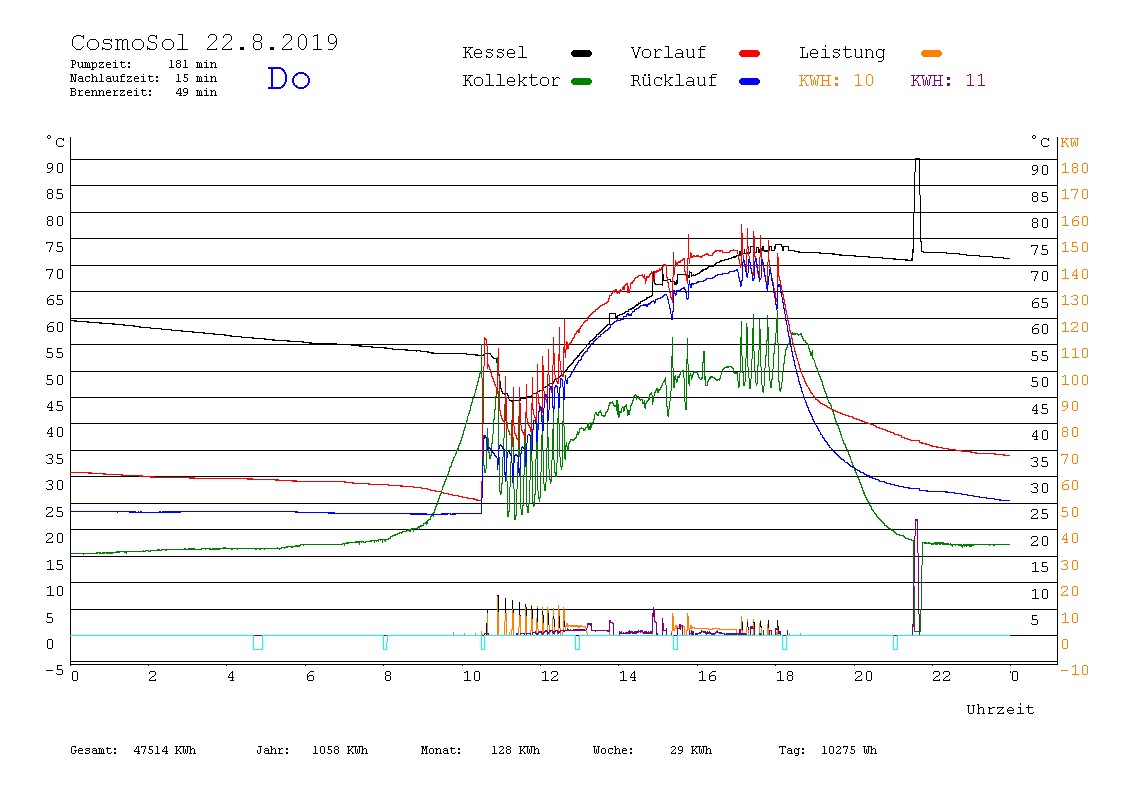Click the x-axis tick label 12

click(550, 677)
